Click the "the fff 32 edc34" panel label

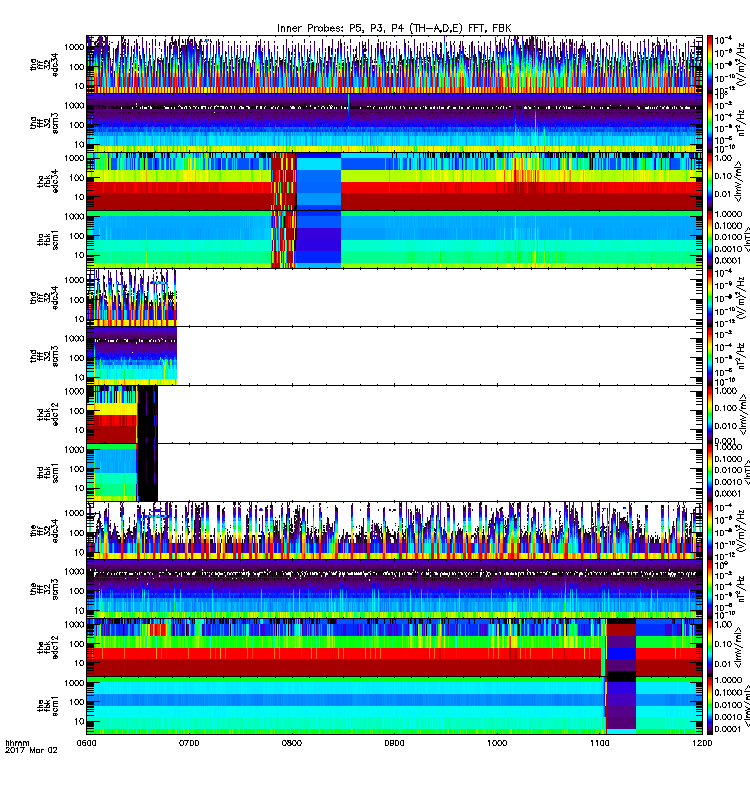(45, 531)
